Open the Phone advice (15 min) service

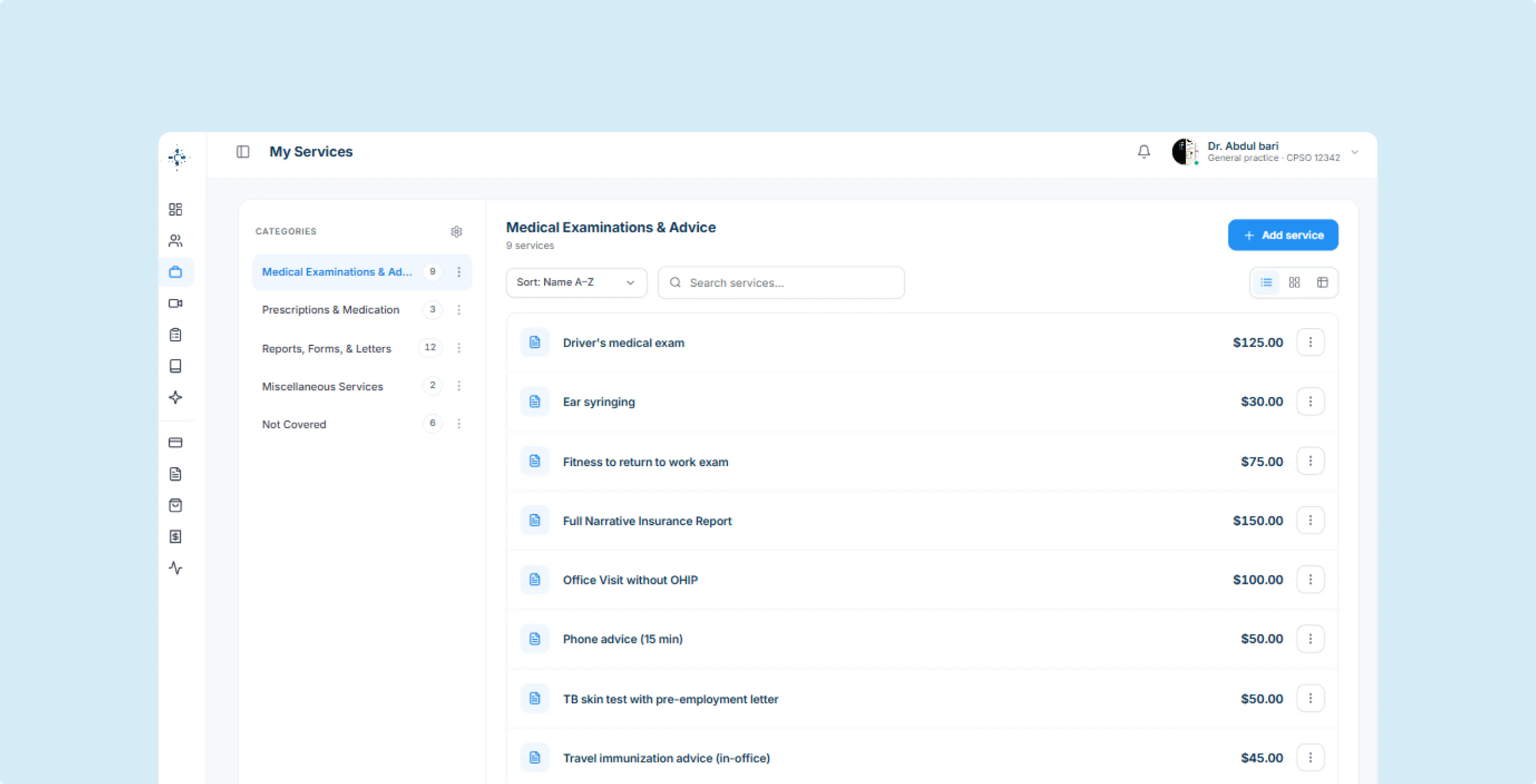click(x=922, y=639)
